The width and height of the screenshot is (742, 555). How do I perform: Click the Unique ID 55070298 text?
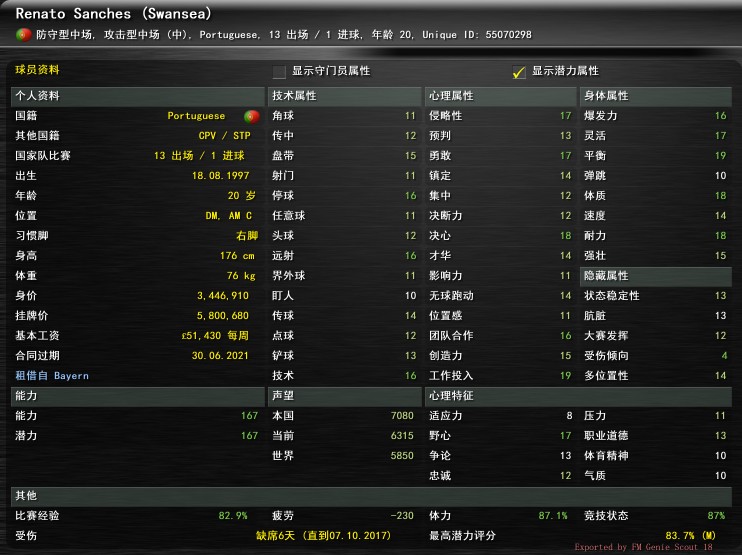click(x=477, y=35)
